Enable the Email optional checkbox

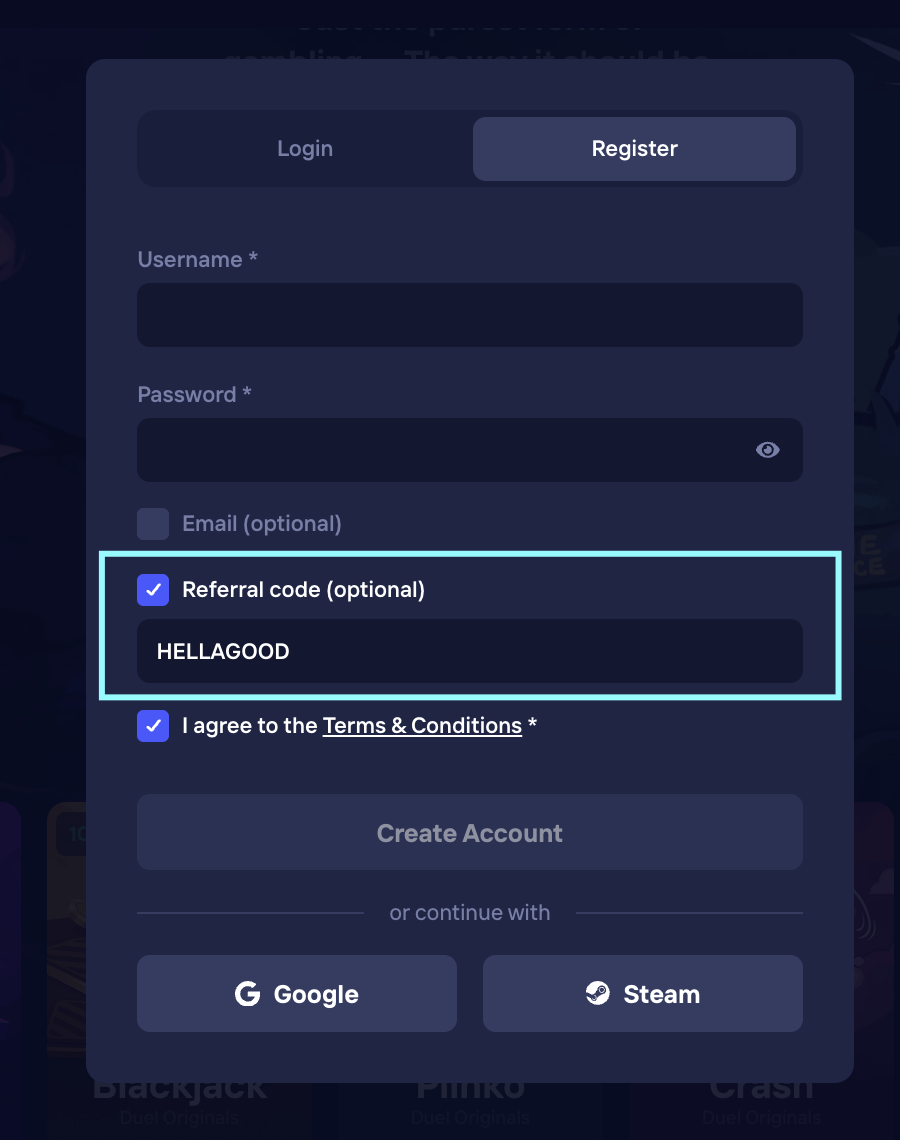point(153,524)
